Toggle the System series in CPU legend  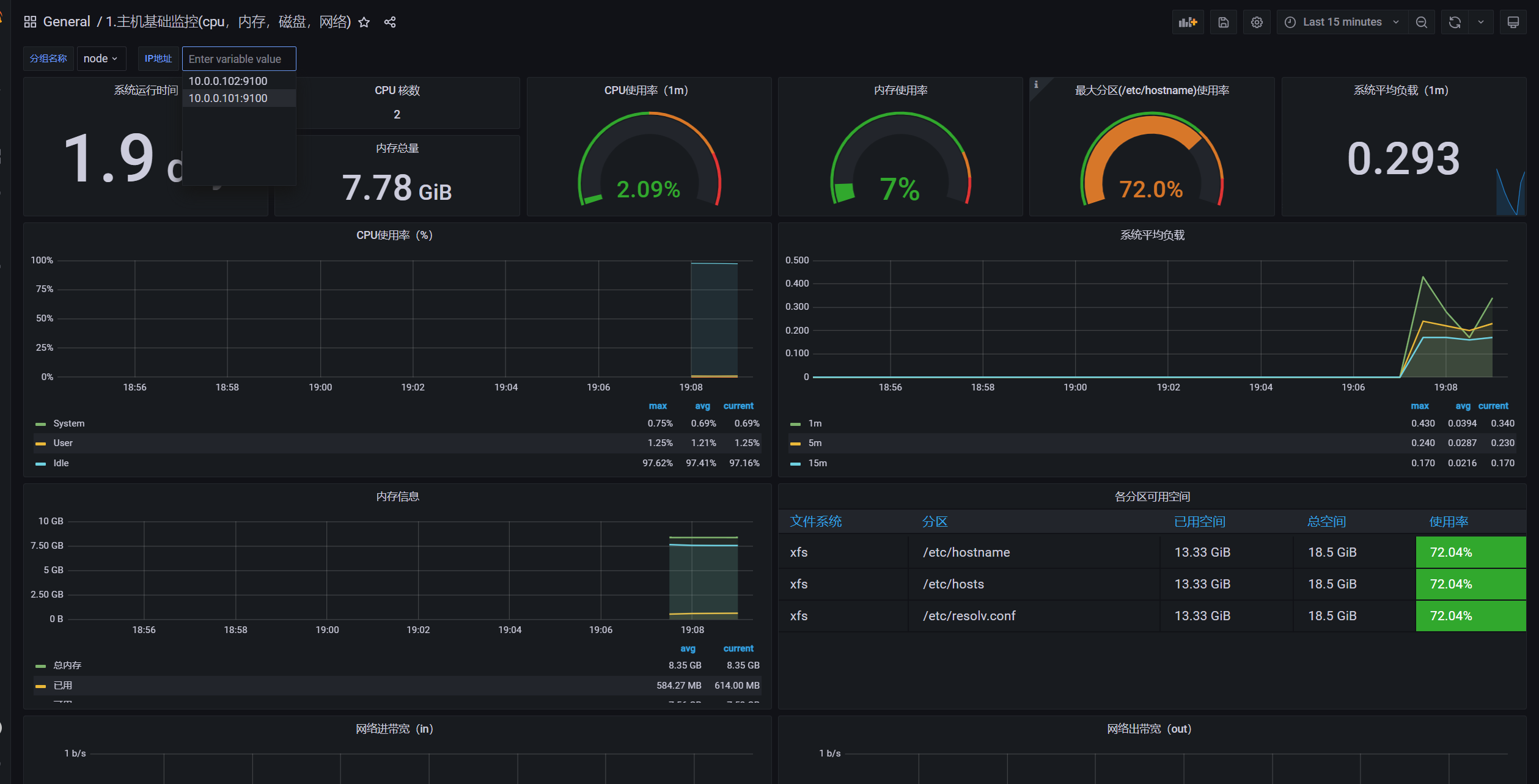(69, 423)
